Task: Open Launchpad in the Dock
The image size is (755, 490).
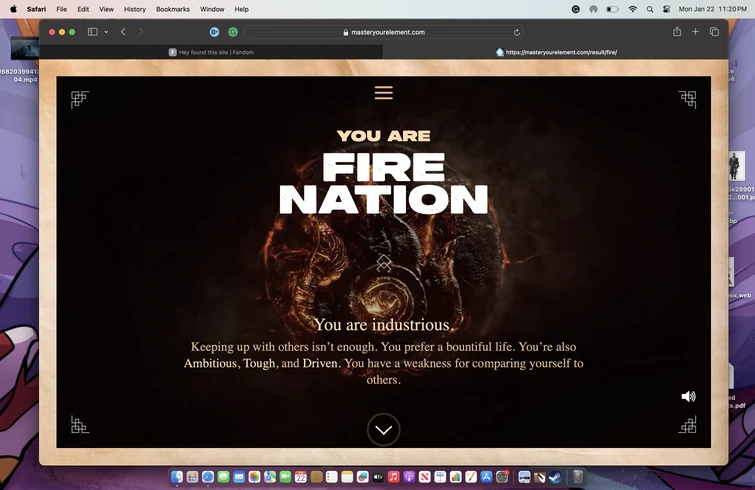Action: coord(193,477)
